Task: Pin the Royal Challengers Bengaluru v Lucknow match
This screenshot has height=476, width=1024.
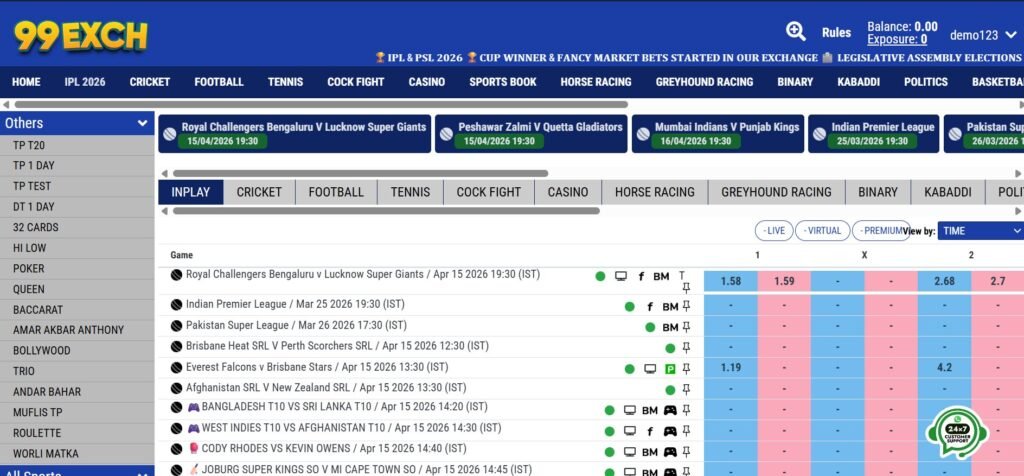Action: tap(686, 287)
